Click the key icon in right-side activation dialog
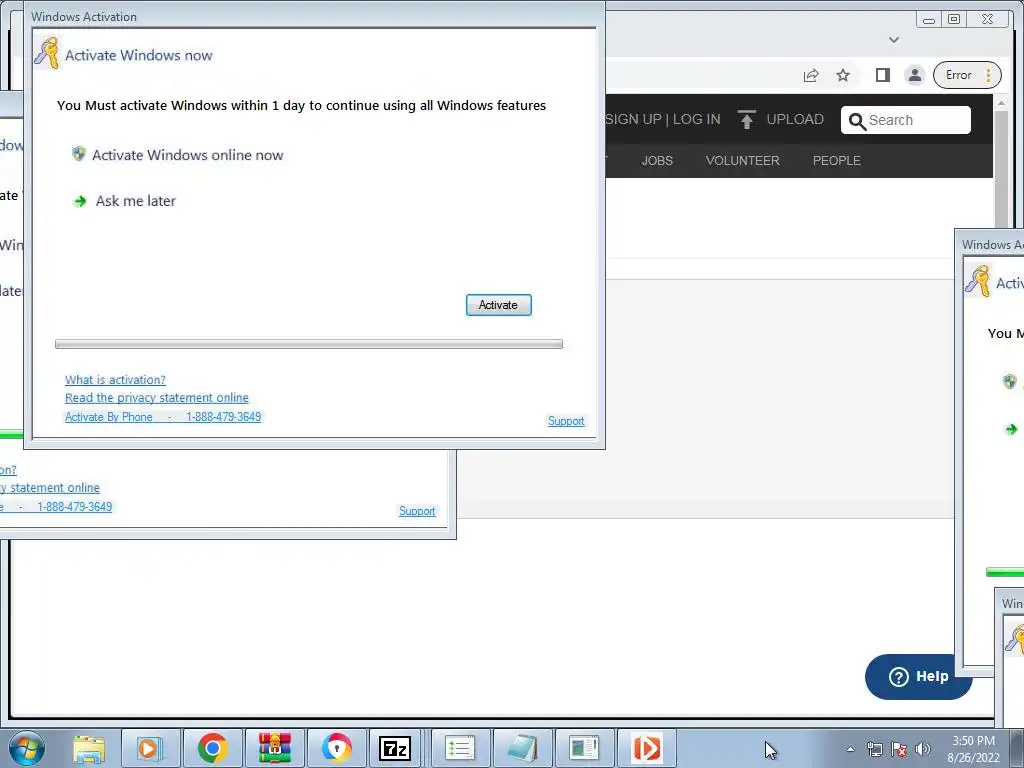 (x=978, y=281)
